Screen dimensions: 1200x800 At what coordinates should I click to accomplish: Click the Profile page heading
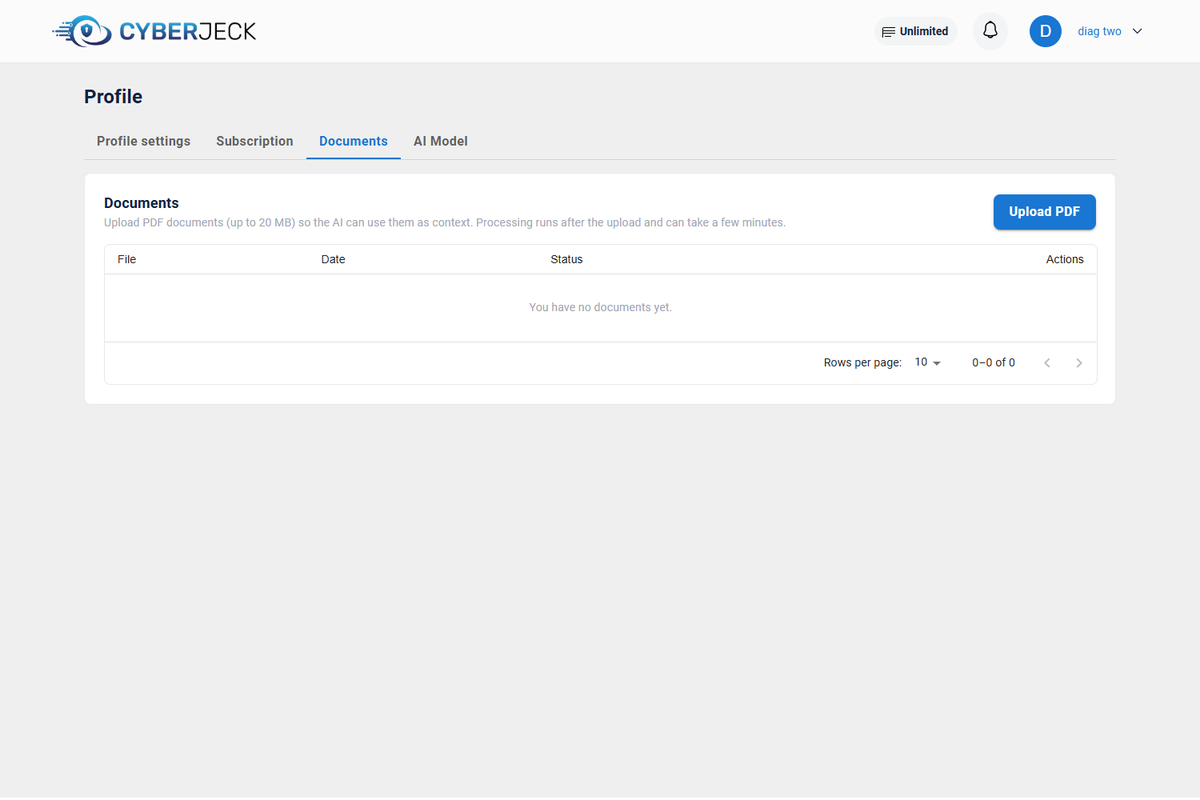coord(113,97)
